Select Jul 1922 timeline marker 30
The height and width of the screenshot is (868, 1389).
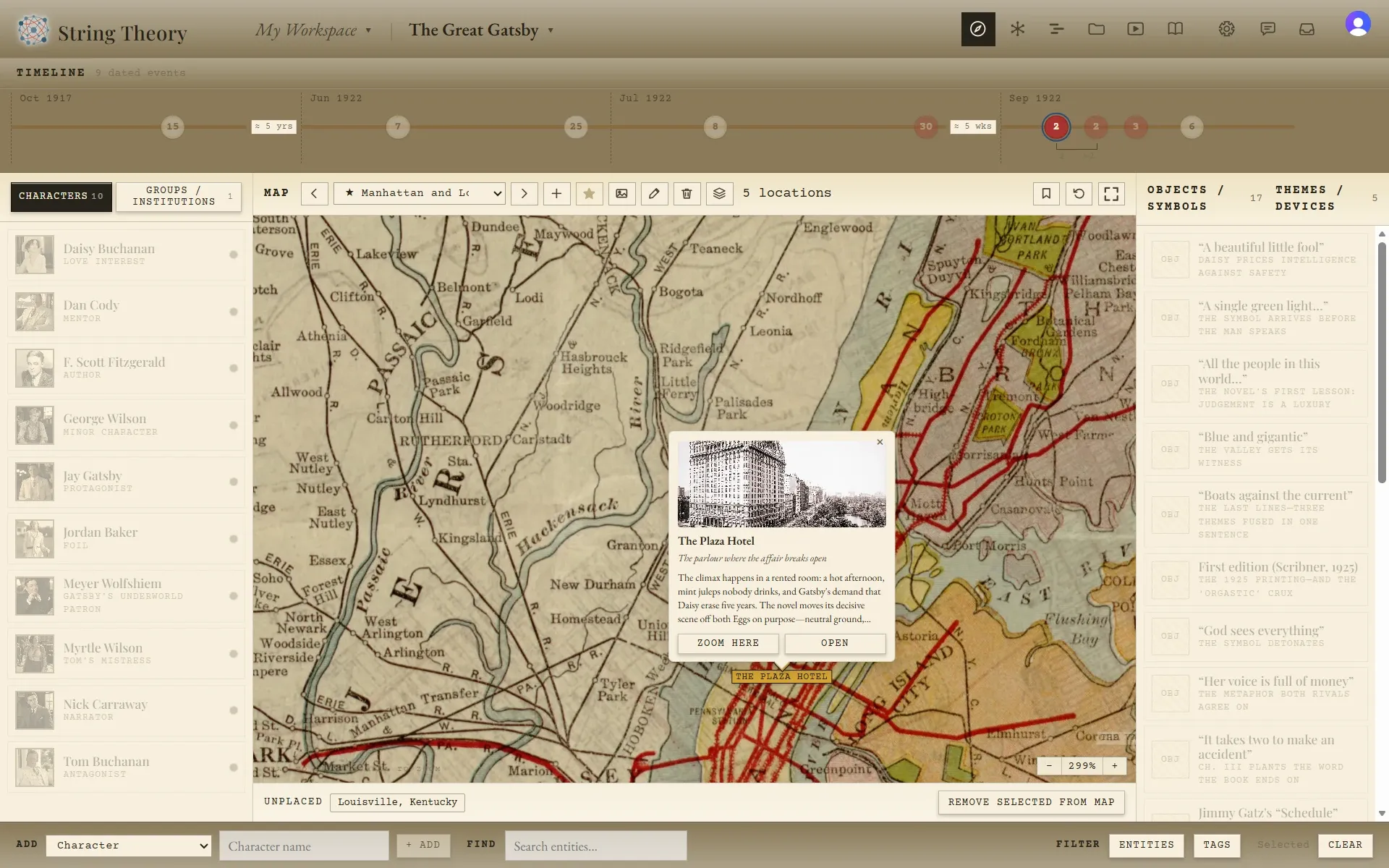tap(926, 127)
